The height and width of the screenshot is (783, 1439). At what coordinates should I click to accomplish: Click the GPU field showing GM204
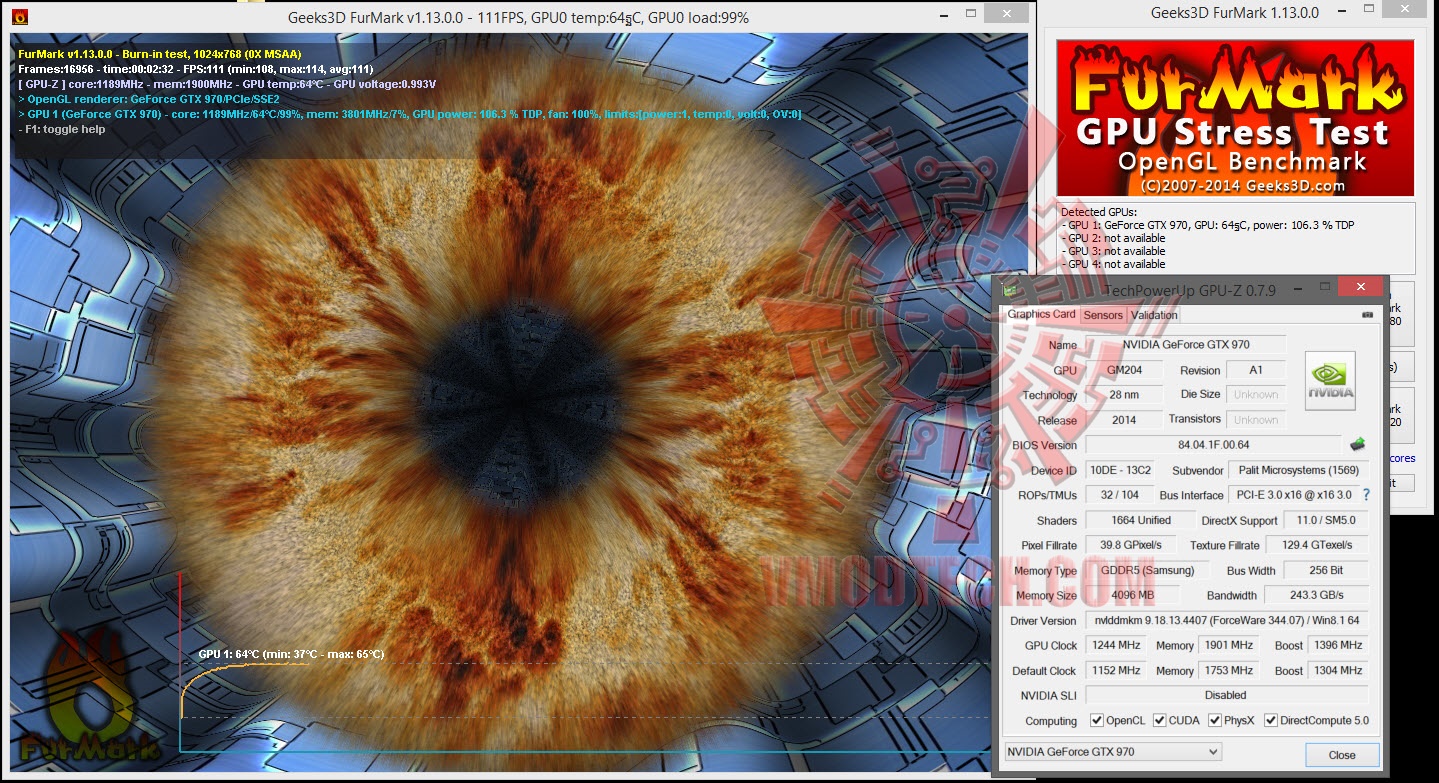click(x=1124, y=370)
